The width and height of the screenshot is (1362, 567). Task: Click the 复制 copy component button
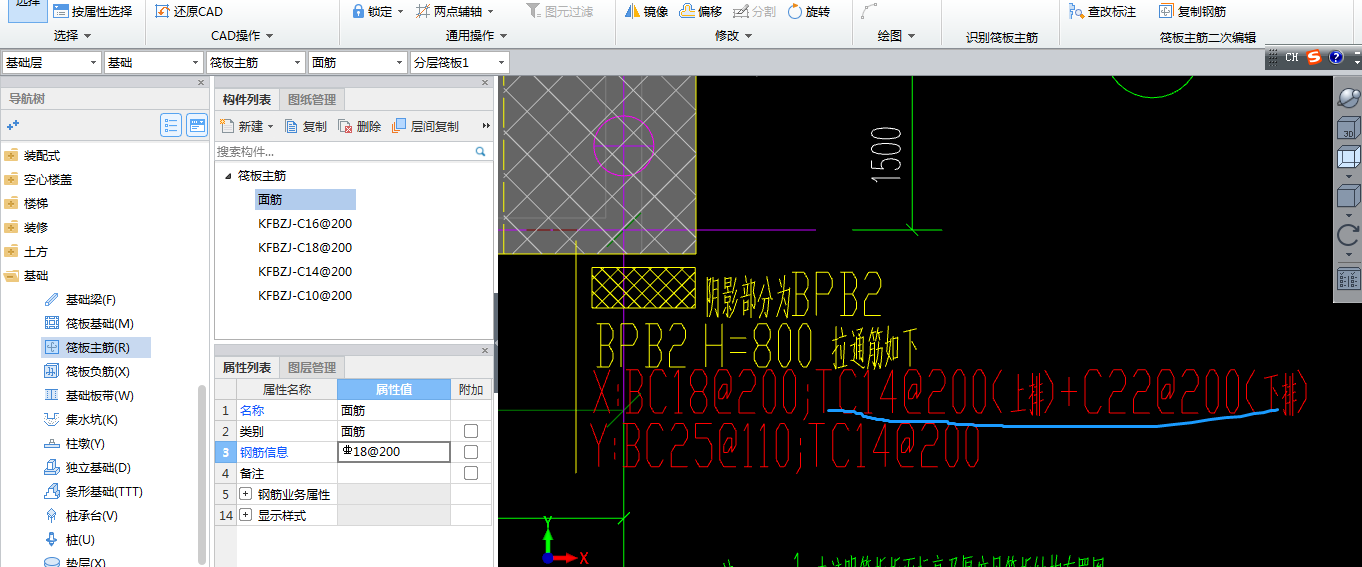pyautogui.click(x=306, y=126)
